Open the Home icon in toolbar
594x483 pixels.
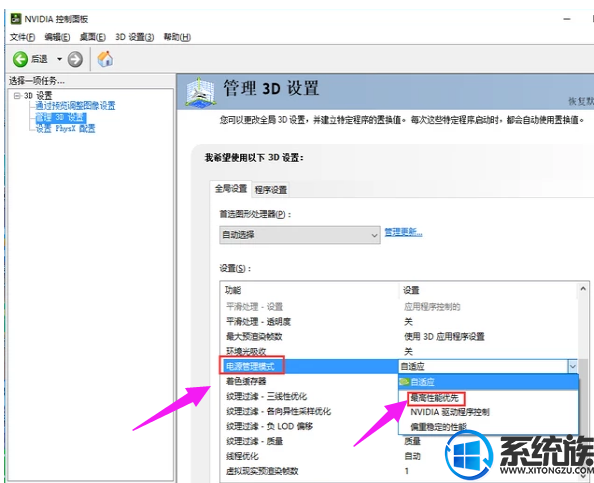point(105,59)
